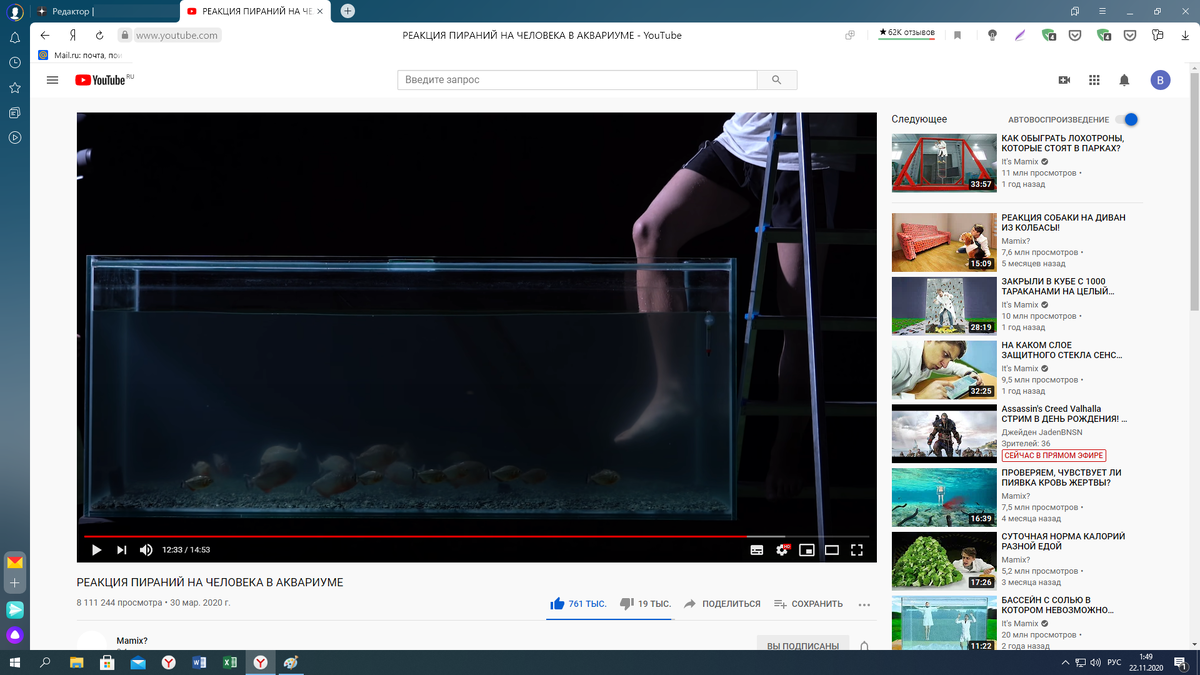Screen dimensions: 1200x675
Task: Enter fullscreen mode
Action: pyautogui.click(x=857, y=549)
